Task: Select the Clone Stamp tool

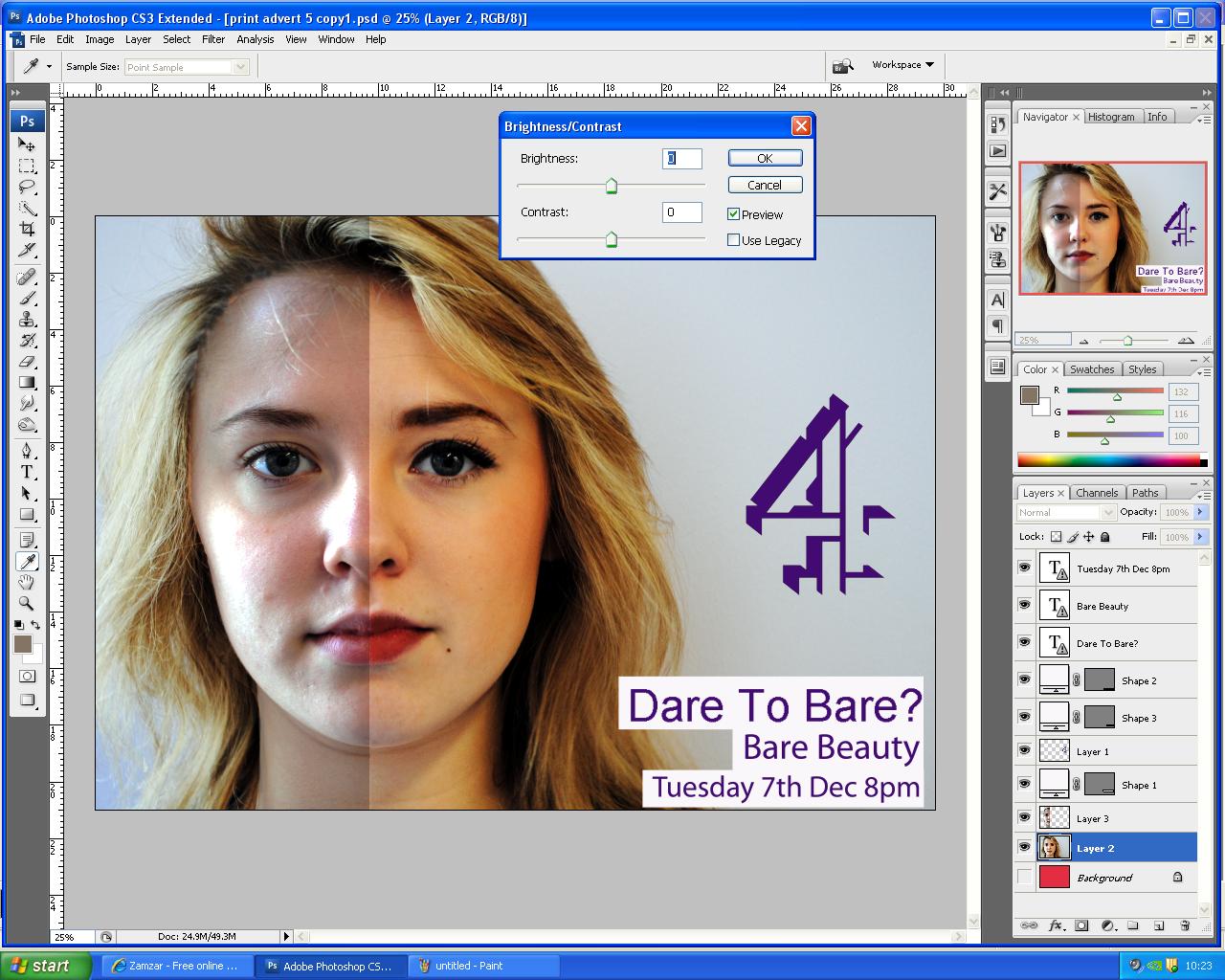Action: click(27, 319)
